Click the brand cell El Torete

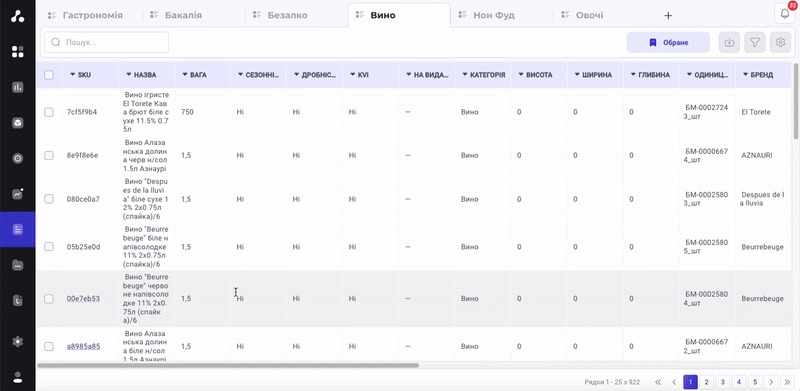click(x=756, y=112)
